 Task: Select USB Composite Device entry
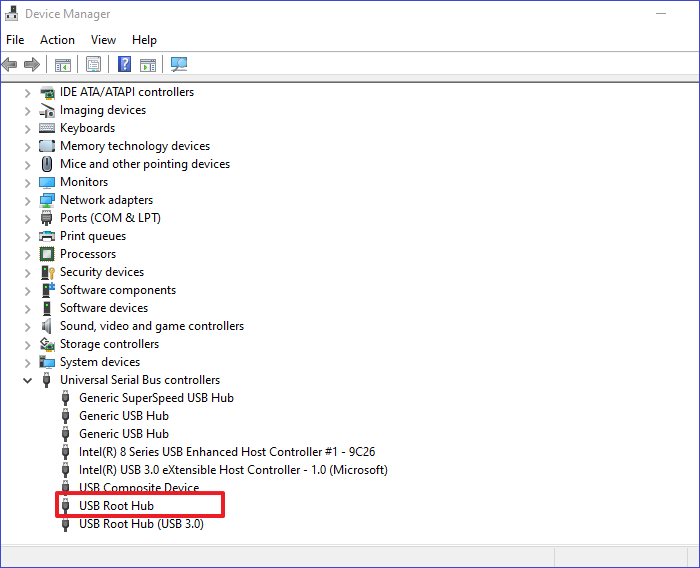click(x=139, y=487)
